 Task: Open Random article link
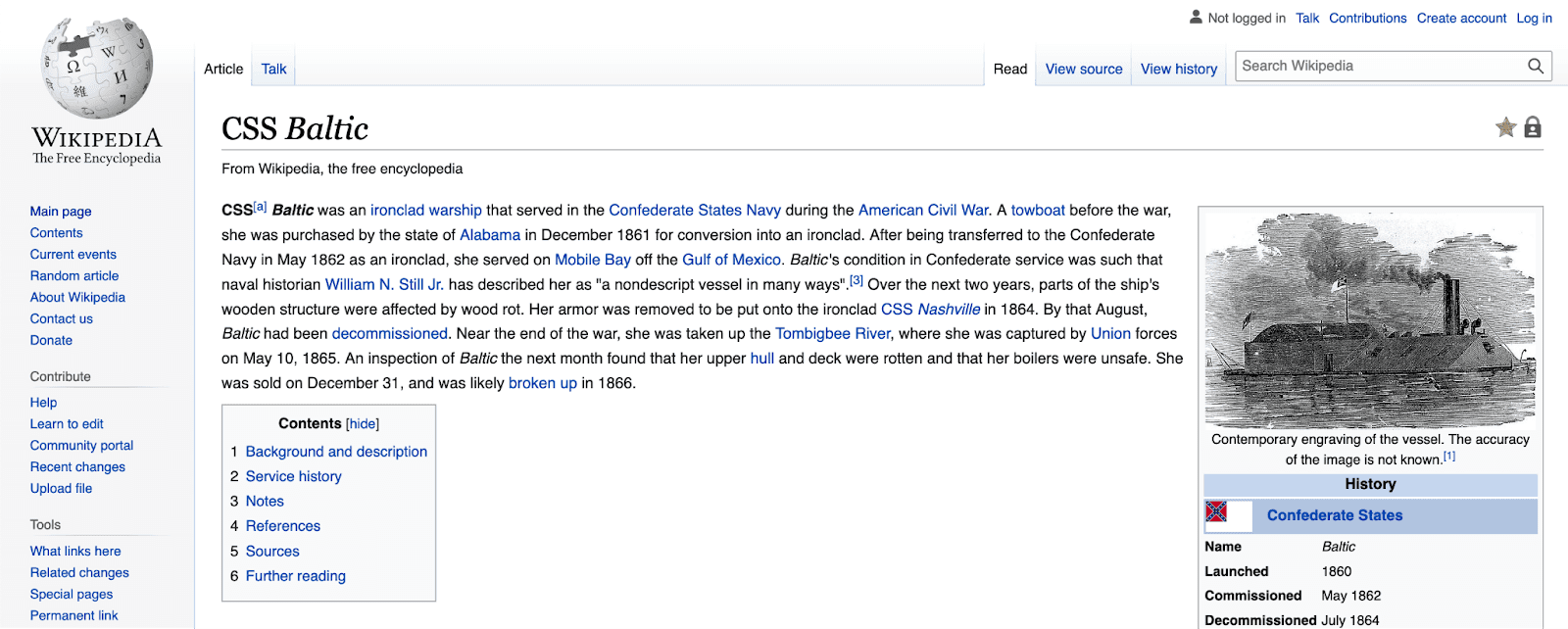pos(74,275)
